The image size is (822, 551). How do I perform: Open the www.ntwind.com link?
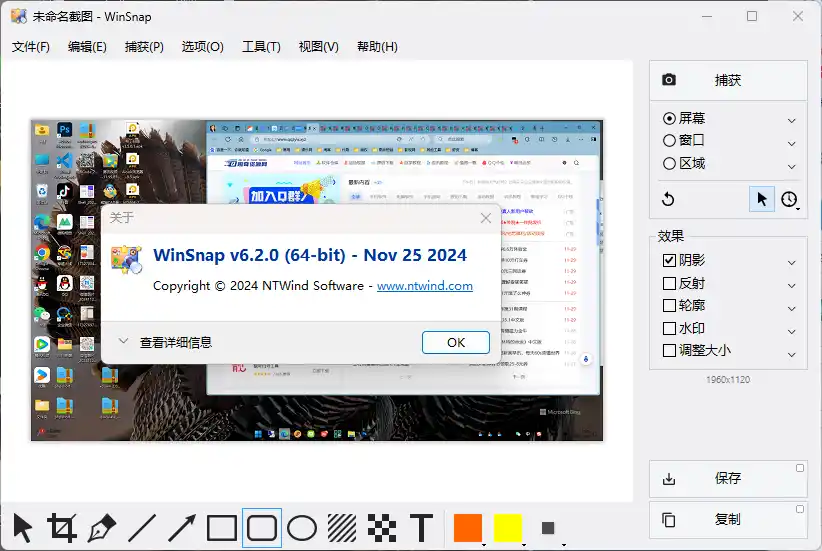pyautogui.click(x=425, y=286)
